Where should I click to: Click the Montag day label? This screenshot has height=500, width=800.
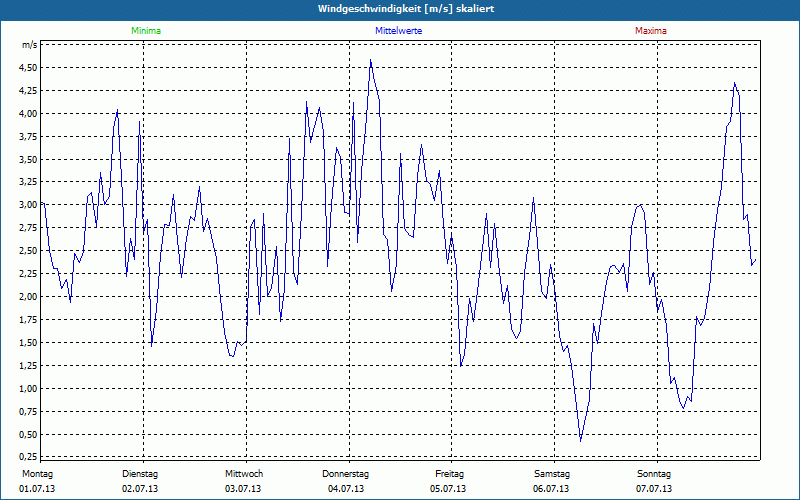point(37,474)
